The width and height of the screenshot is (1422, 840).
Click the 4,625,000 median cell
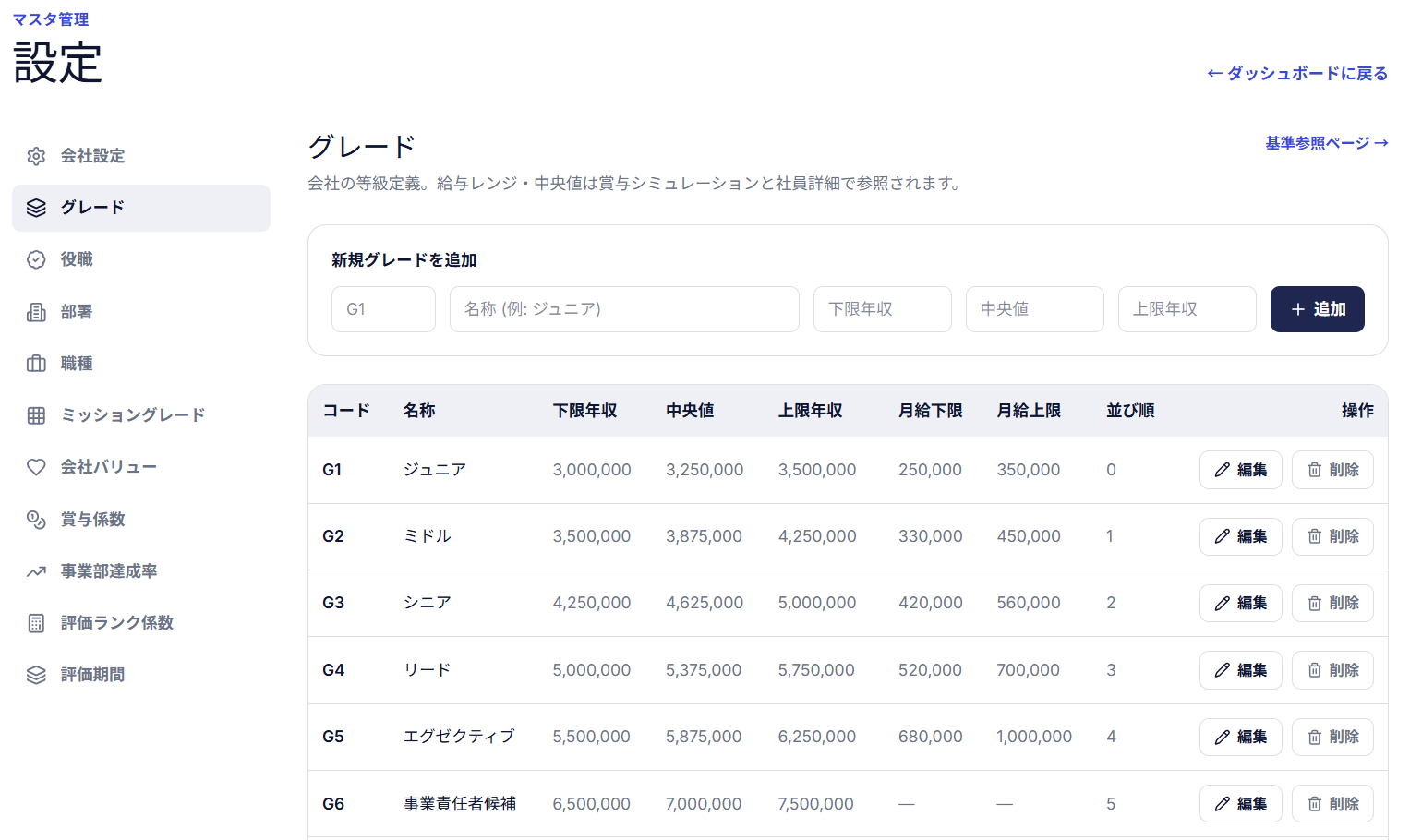pyautogui.click(x=705, y=603)
